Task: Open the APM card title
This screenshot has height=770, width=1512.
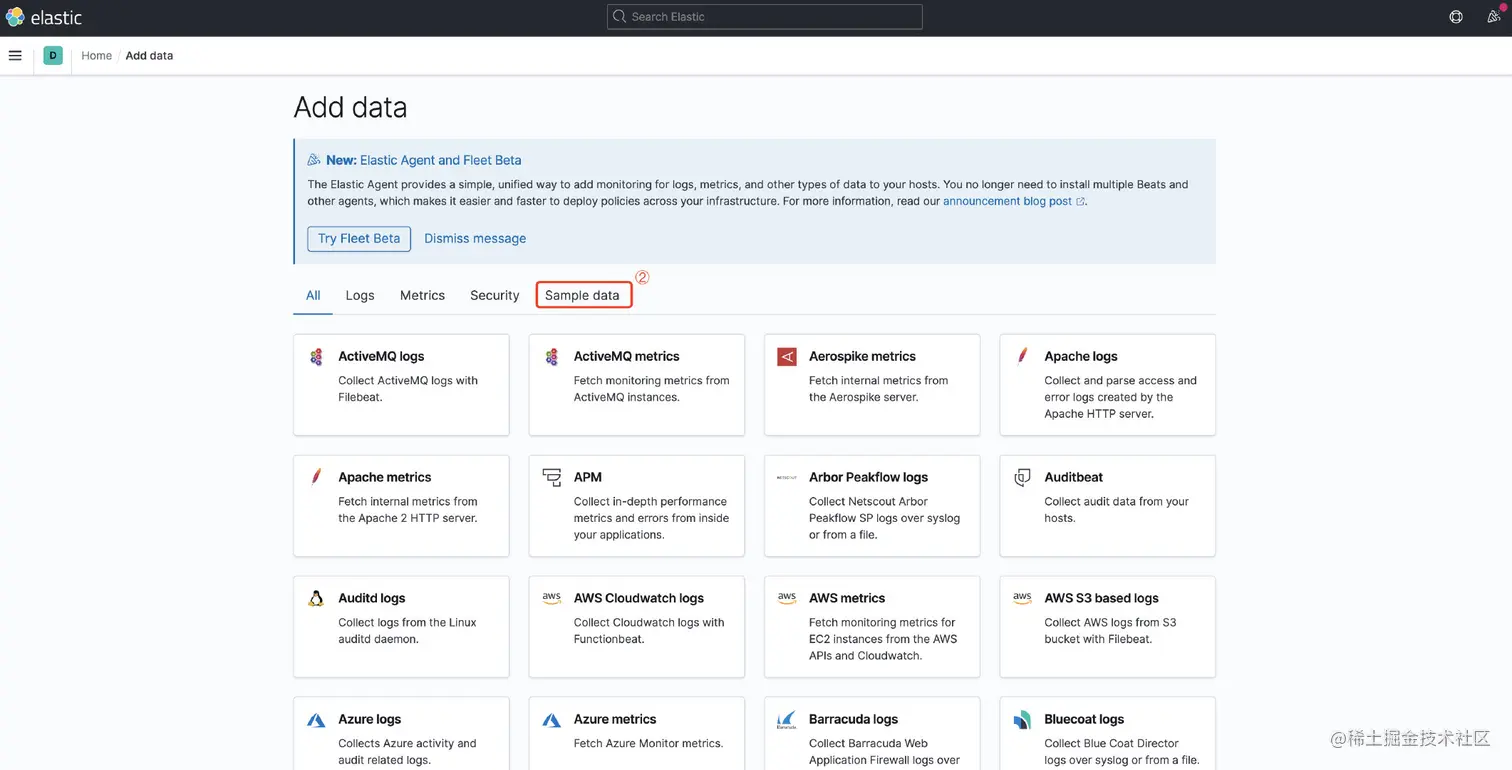Action: (588, 477)
